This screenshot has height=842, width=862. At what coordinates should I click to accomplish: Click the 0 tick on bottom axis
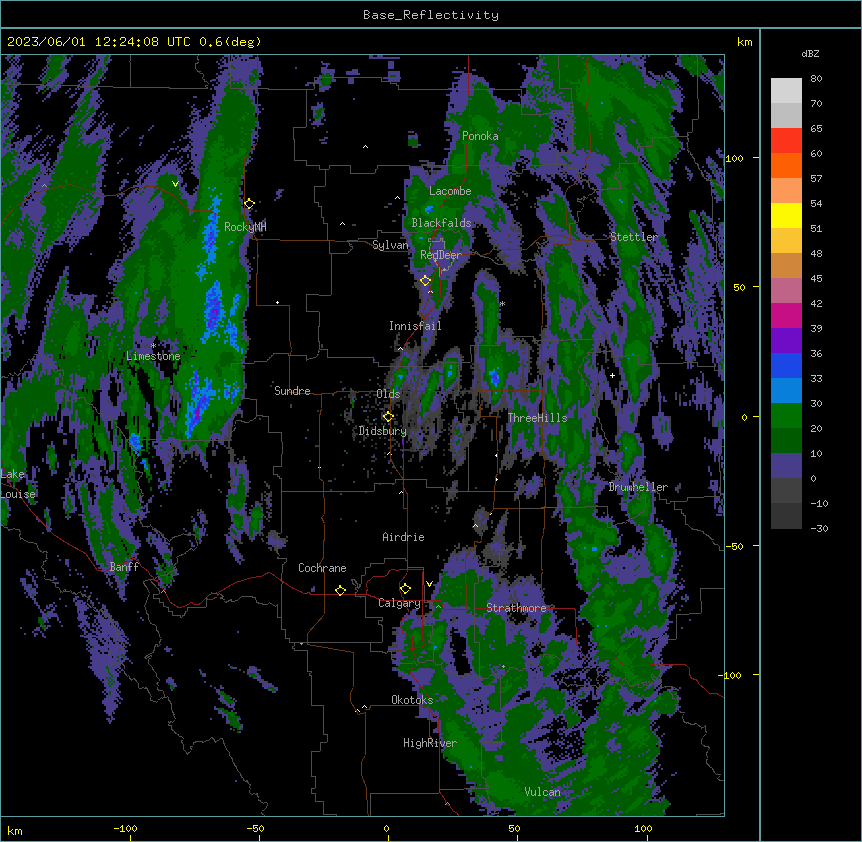(x=386, y=828)
